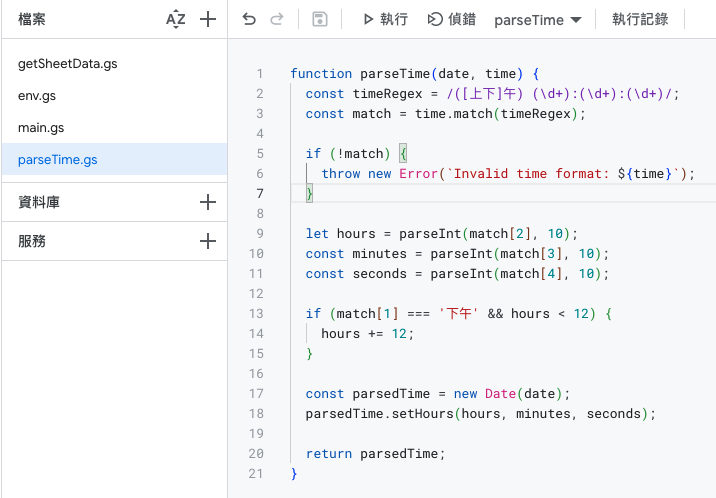This screenshot has width=716, height=498.
Task: Run the script with 執行 button
Action: (x=384, y=19)
